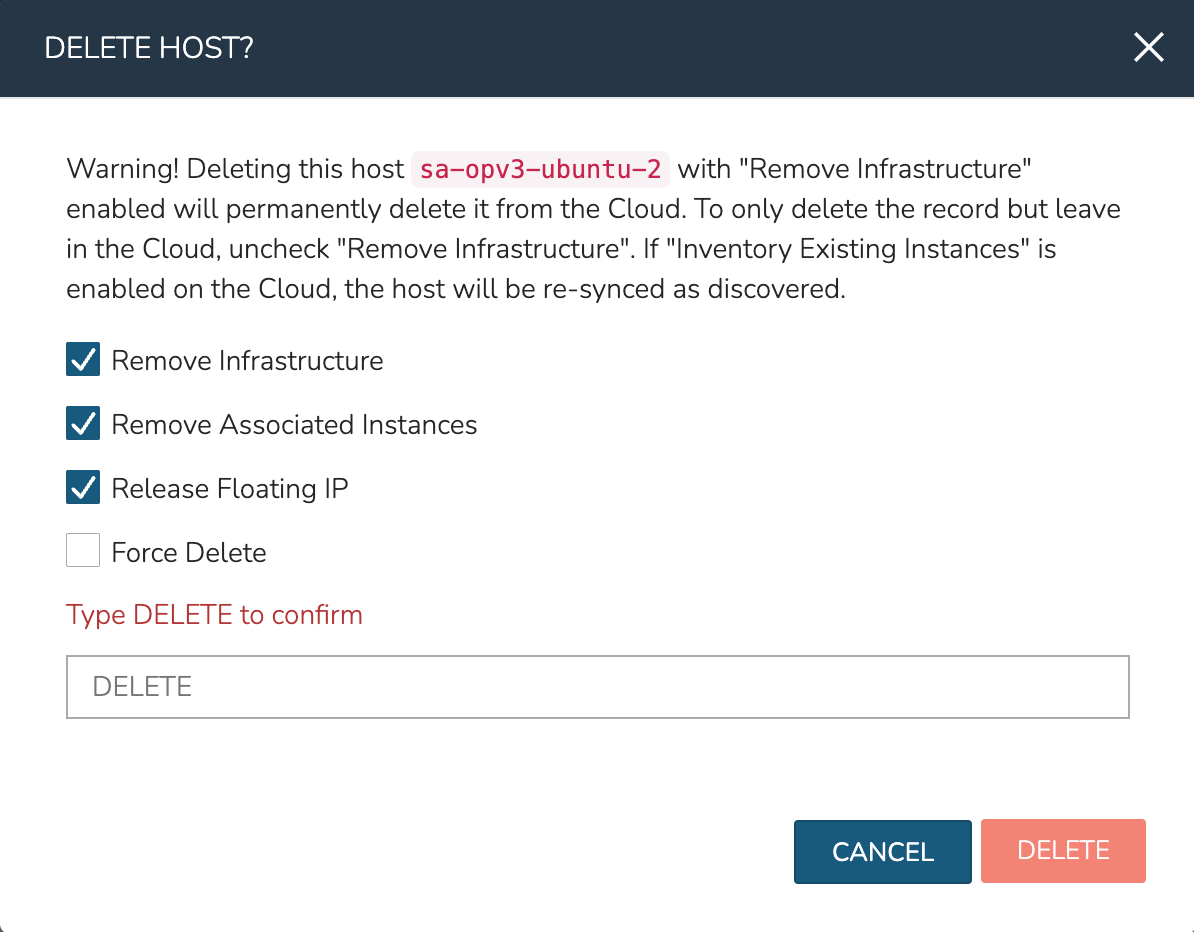Click the sa-opv3-ubuntu-2 host name tag
Screen dimensions: 1194x932
pos(540,169)
